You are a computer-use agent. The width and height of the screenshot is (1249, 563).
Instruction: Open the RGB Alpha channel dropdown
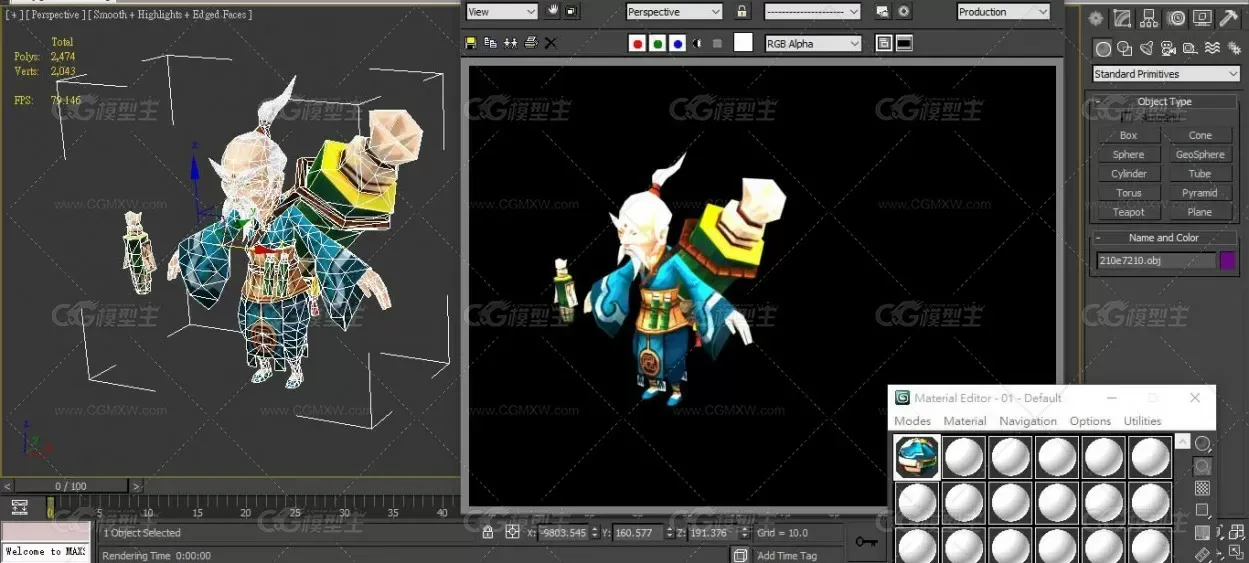point(813,44)
